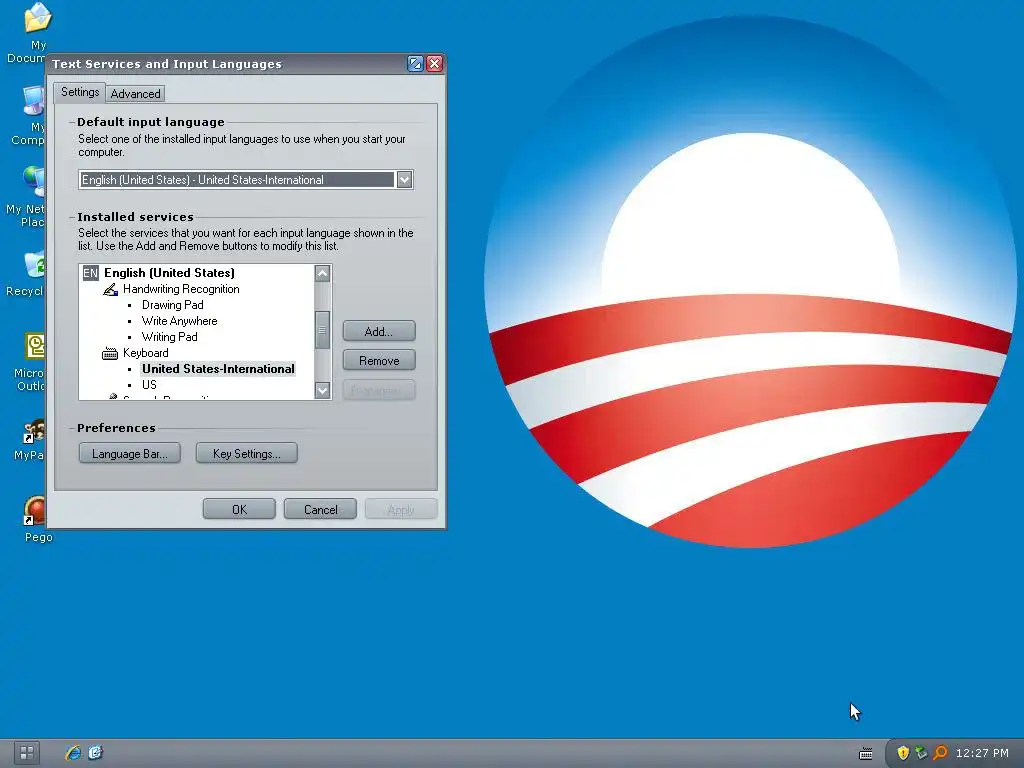Open Microsoft Outlook desktop icon
This screenshot has height=768, width=1024.
[30, 362]
